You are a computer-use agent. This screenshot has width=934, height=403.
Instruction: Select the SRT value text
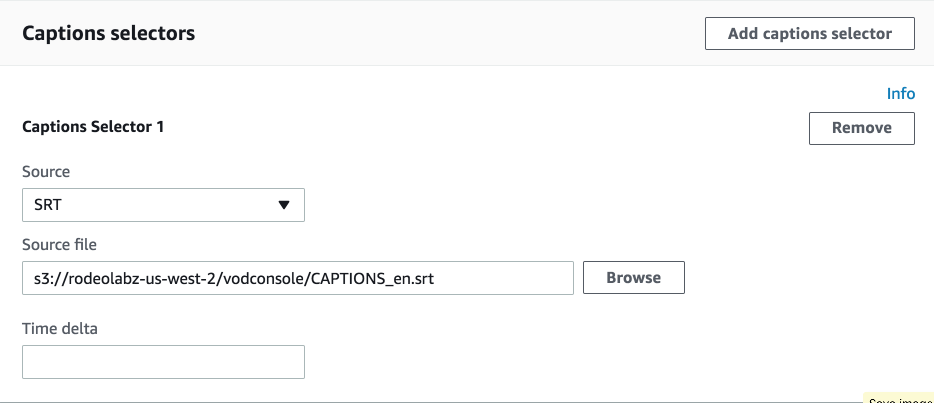click(48, 205)
